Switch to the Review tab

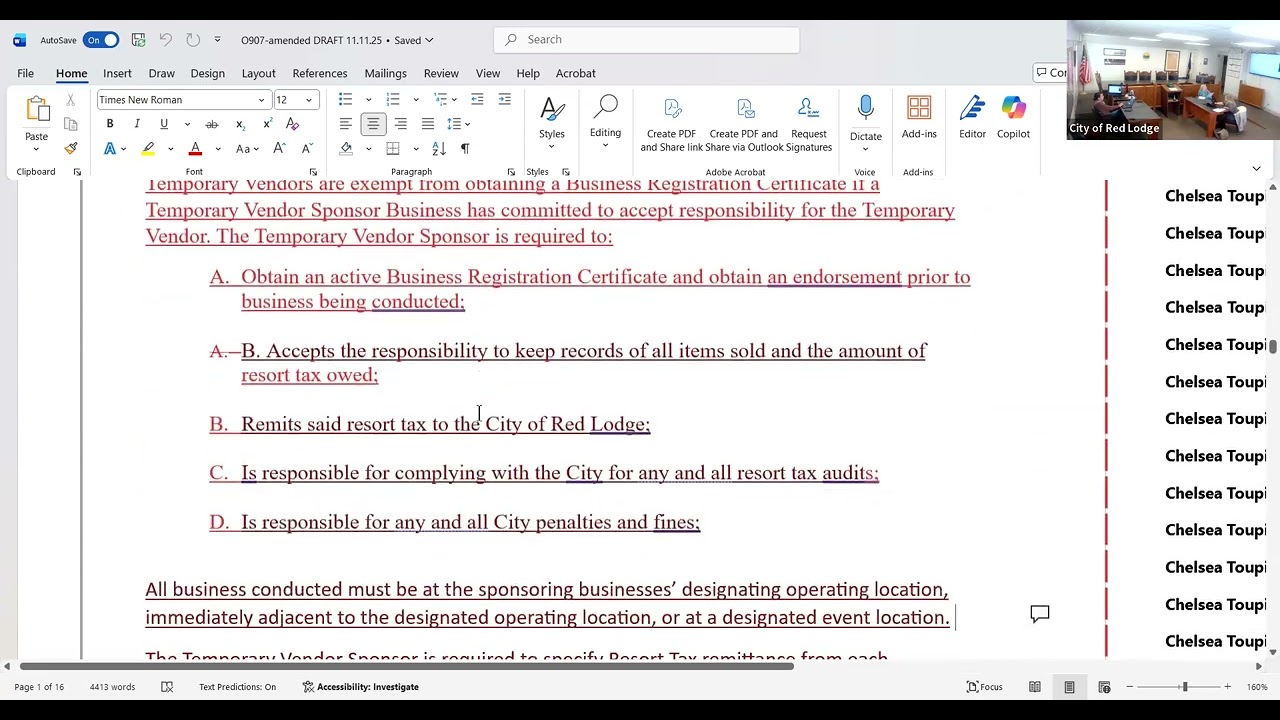click(441, 73)
